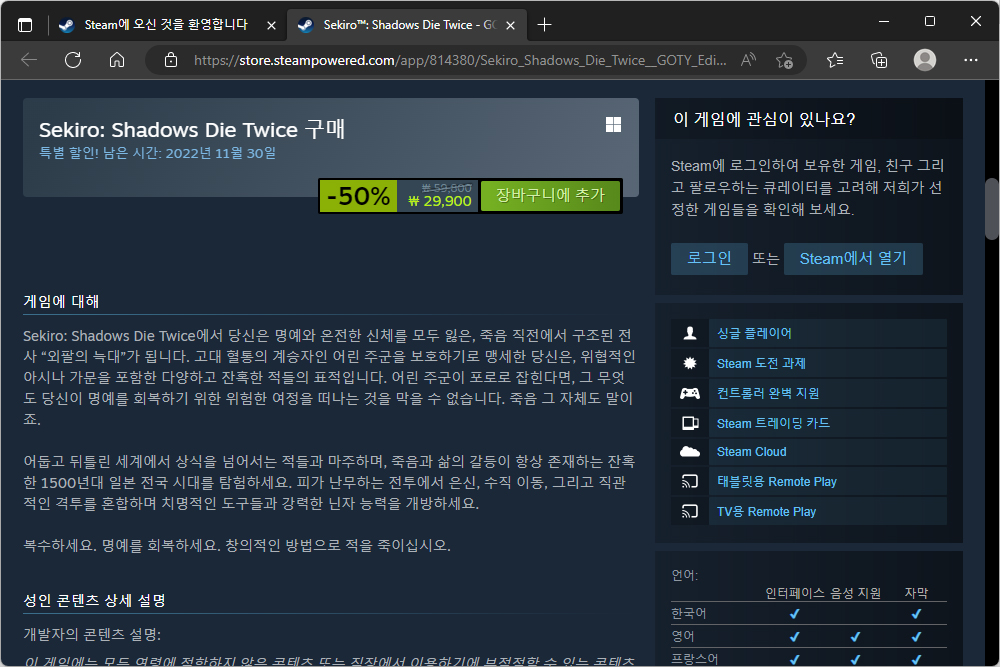The image size is (1000, 667).
Task: Add Sekiro to cart with 장바구니에 추가
Action: pyautogui.click(x=550, y=195)
